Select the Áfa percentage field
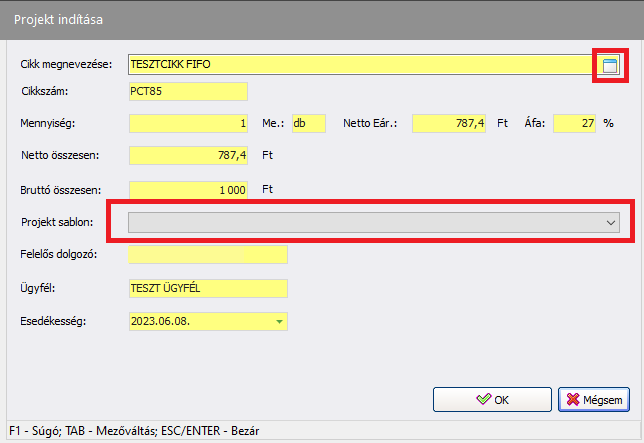 click(574, 124)
